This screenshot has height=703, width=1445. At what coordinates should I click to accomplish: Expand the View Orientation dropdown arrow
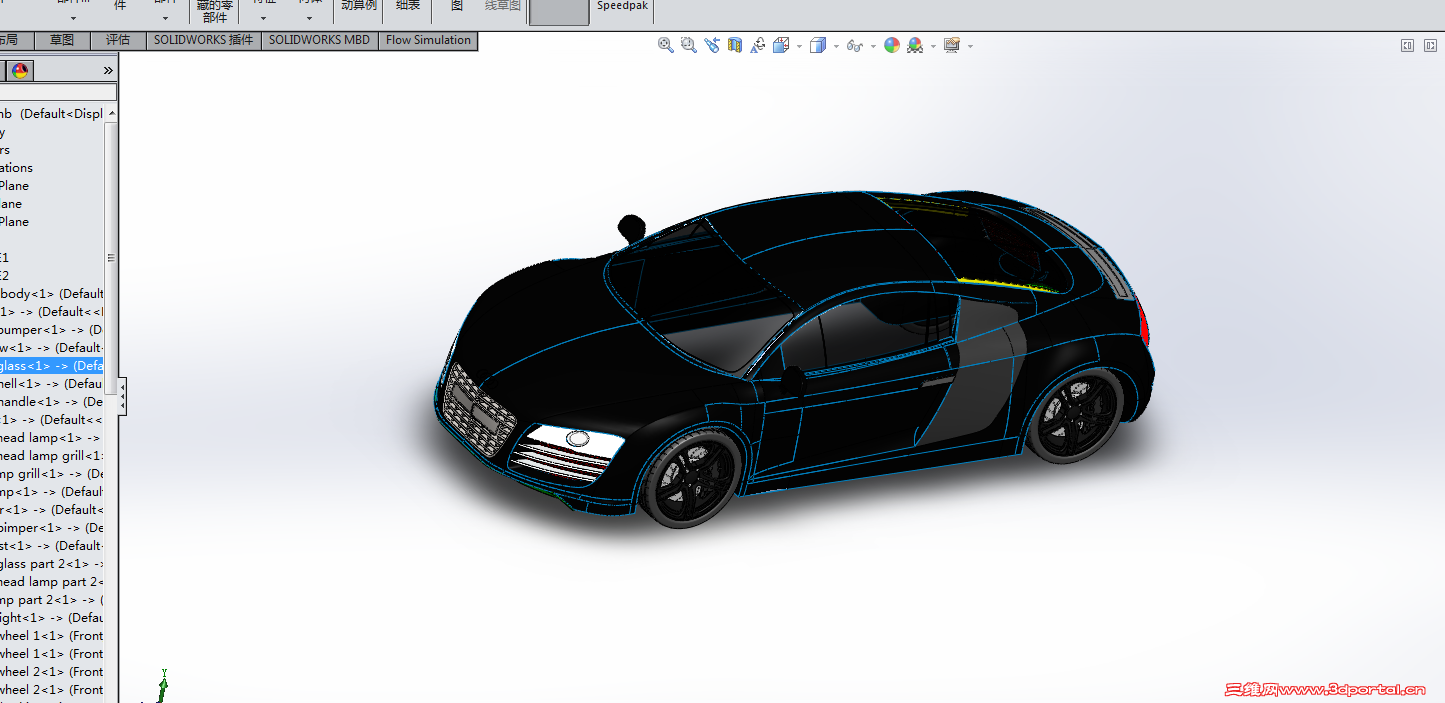click(x=799, y=46)
